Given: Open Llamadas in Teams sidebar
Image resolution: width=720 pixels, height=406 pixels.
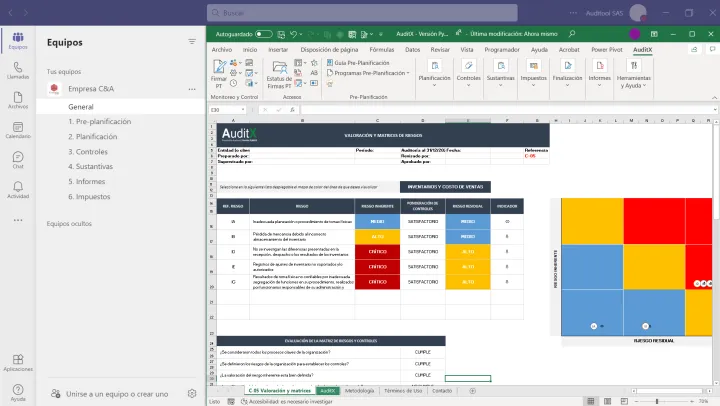Looking at the screenshot, I should 18,71.
